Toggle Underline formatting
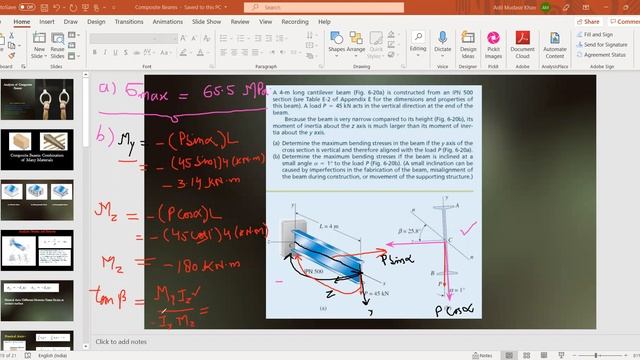The image size is (640, 360). pos(116,53)
